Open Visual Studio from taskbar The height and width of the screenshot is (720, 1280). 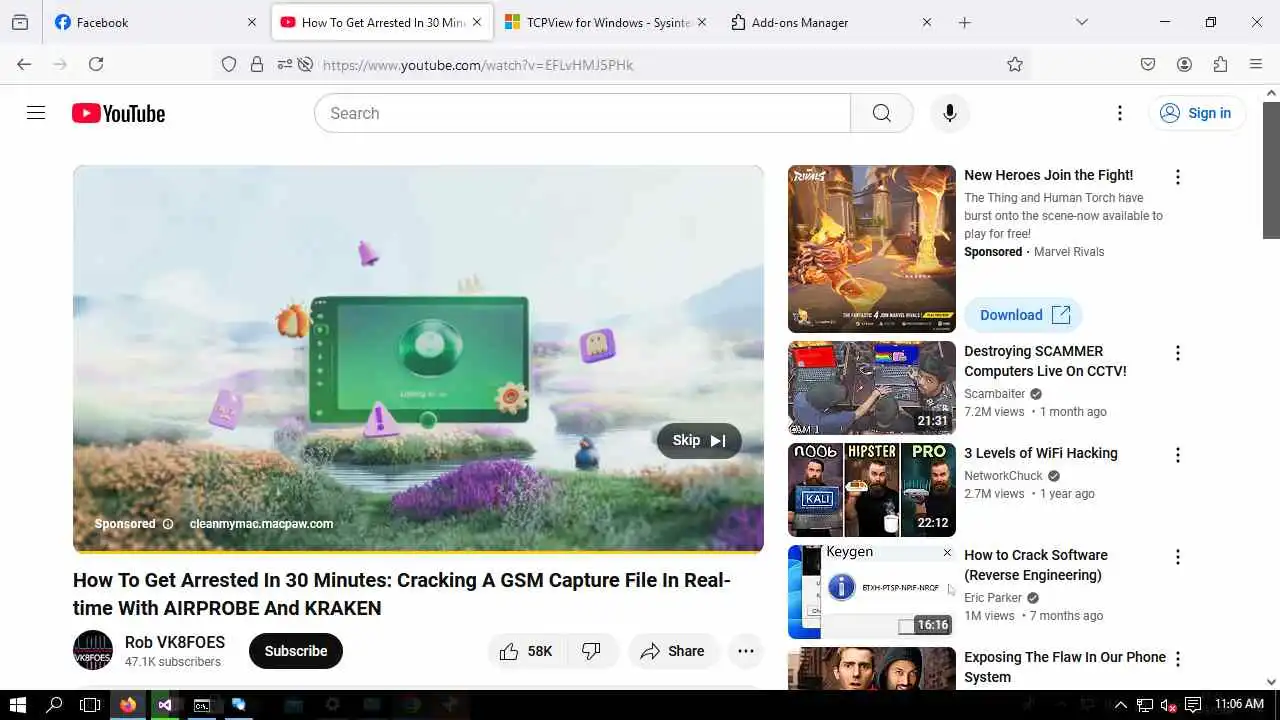coord(165,705)
